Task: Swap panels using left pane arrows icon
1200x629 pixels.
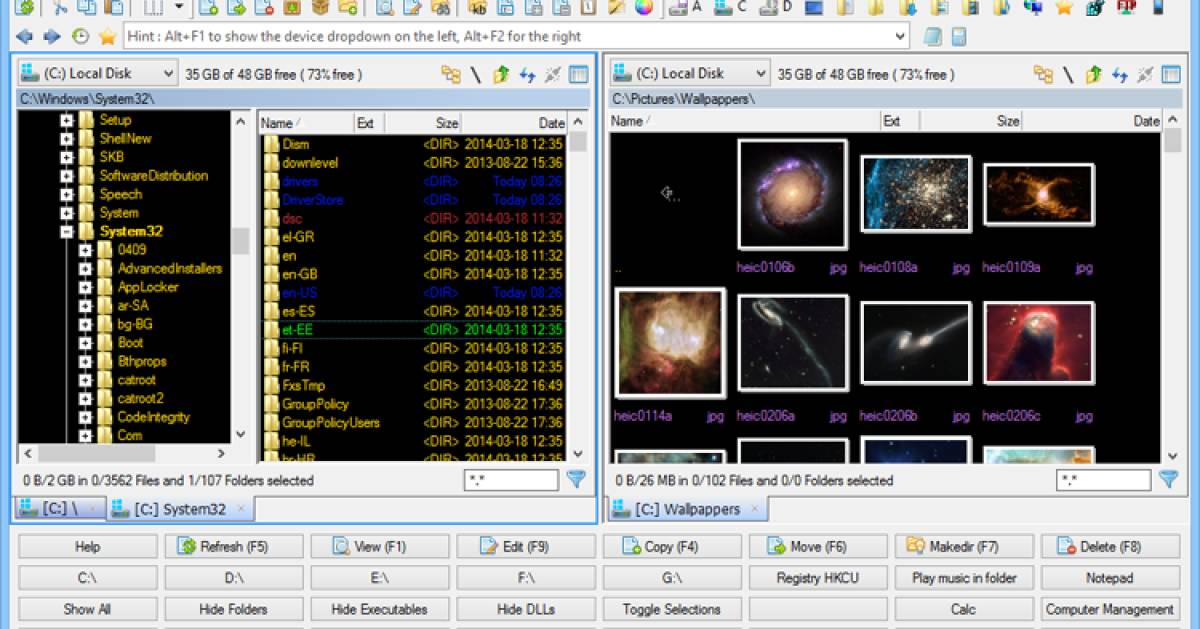Action: 527,74
